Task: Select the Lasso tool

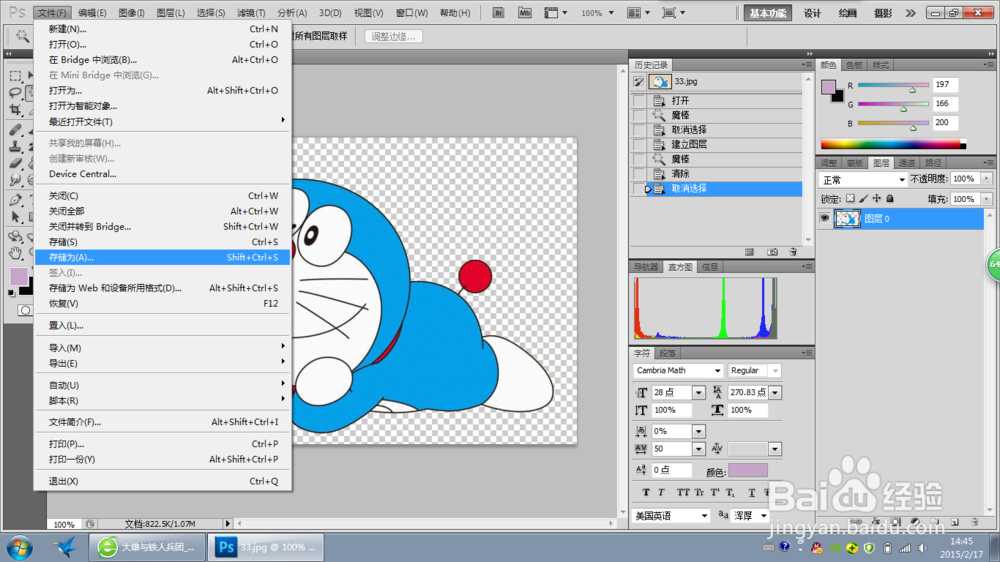Action: (15, 92)
